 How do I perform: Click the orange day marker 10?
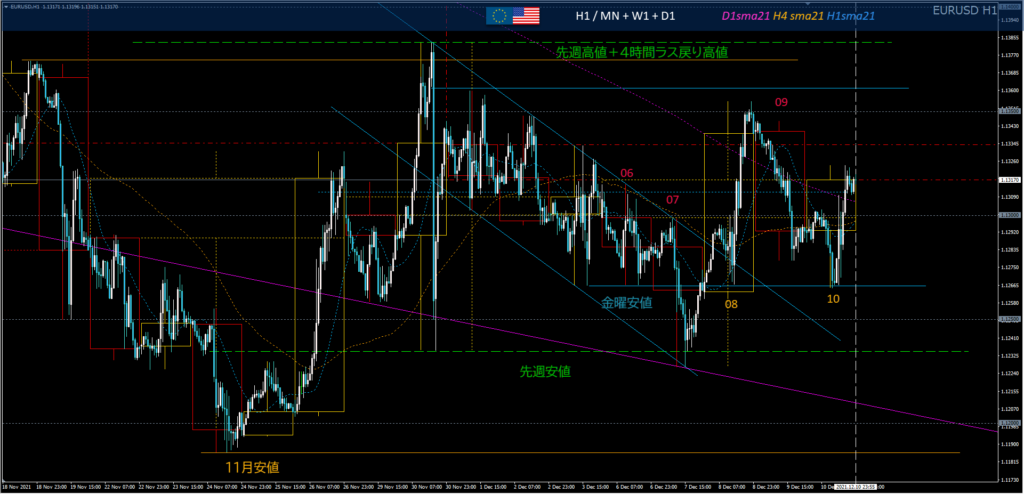pyautogui.click(x=833, y=298)
